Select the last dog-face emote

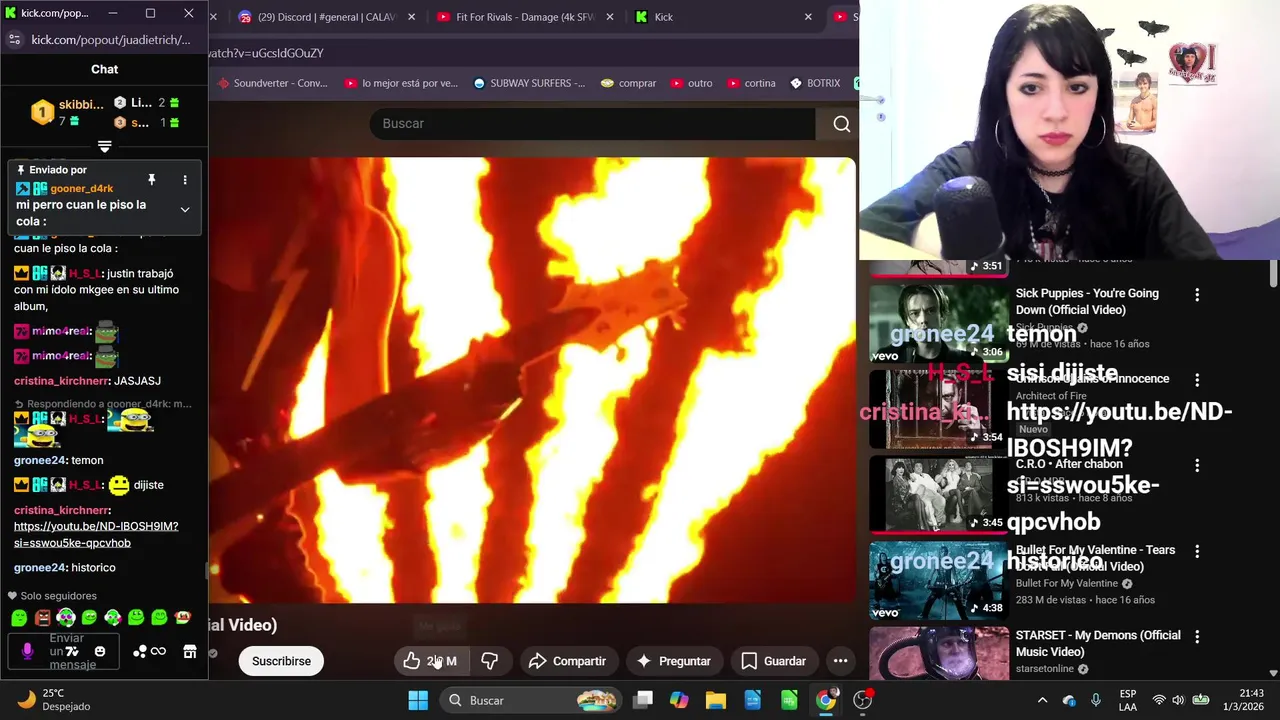[182, 618]
